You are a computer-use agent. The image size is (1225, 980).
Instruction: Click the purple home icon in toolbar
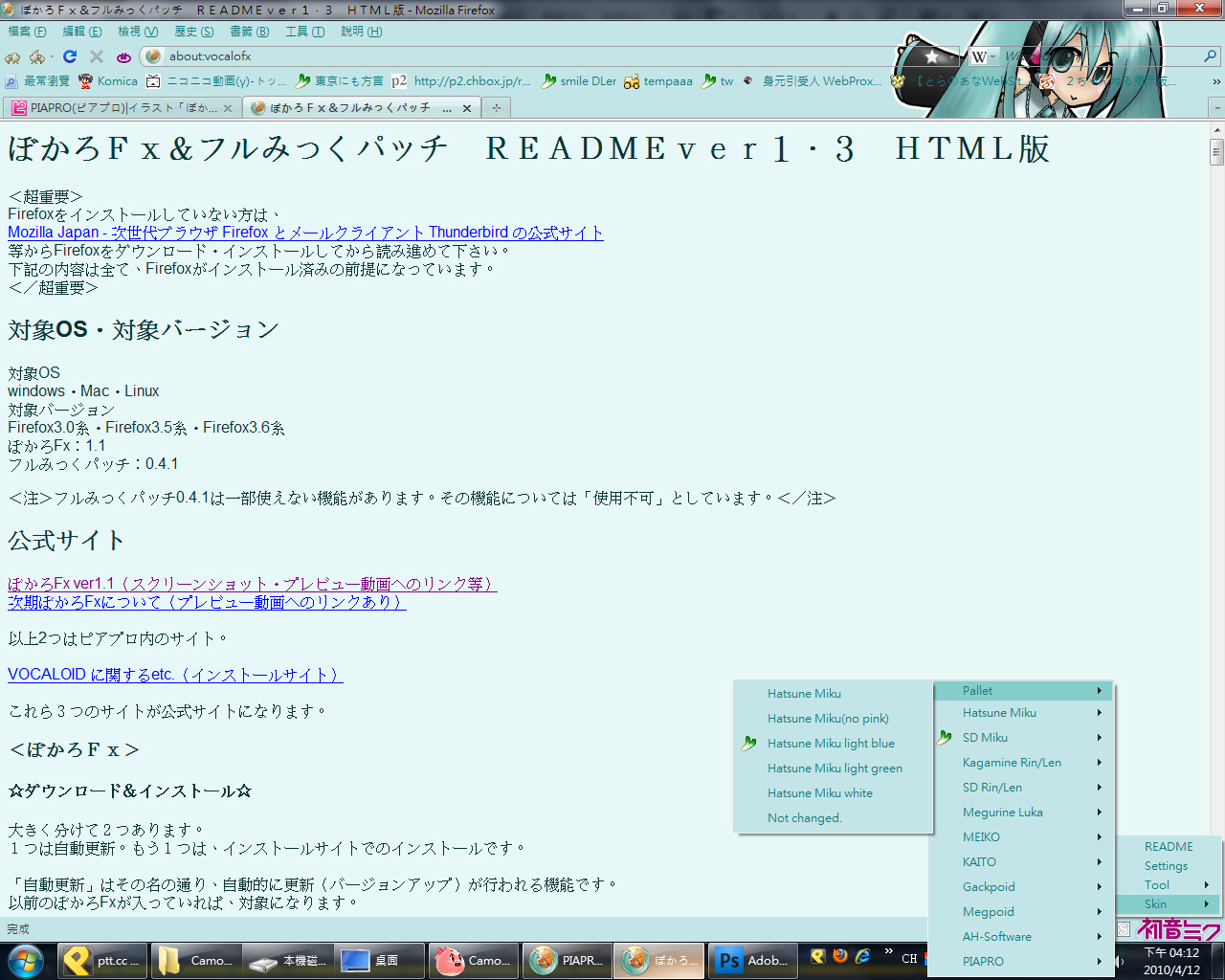click(x=123, y=56)
